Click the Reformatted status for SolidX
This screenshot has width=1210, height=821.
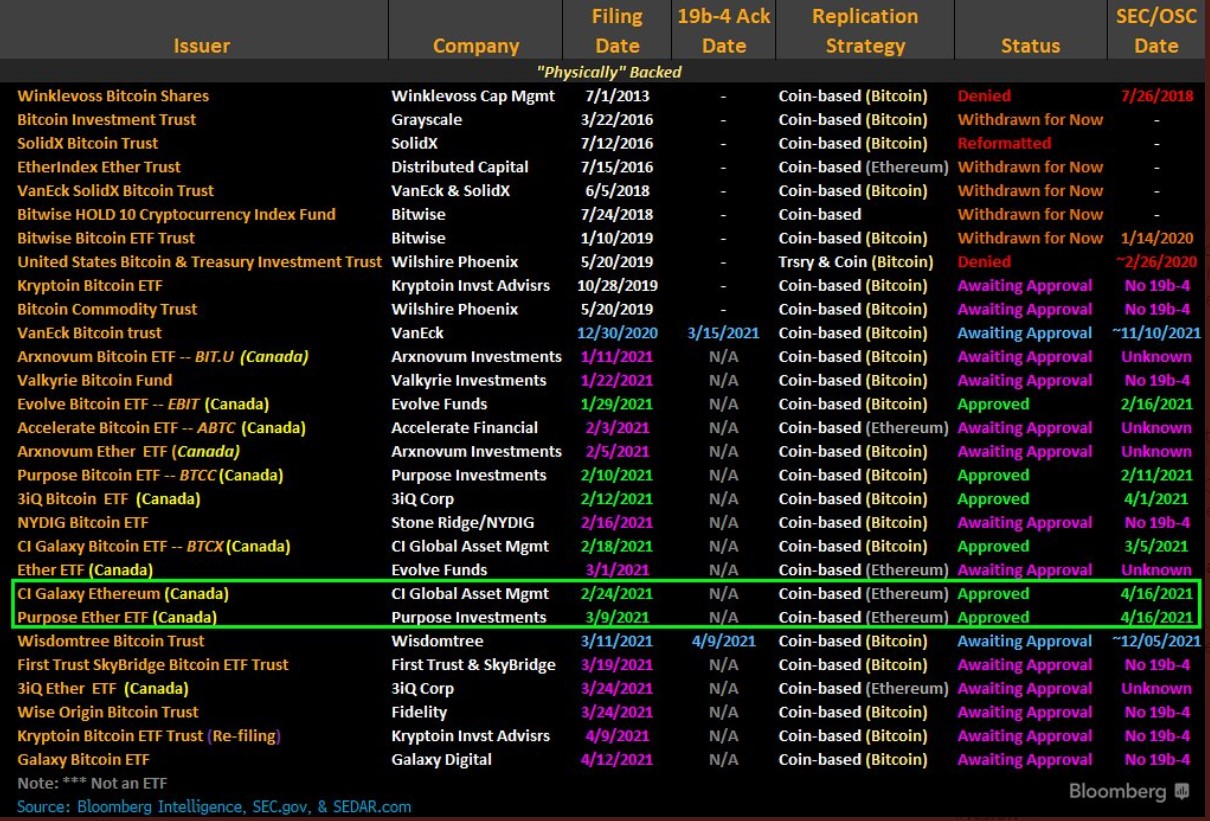1004,143
